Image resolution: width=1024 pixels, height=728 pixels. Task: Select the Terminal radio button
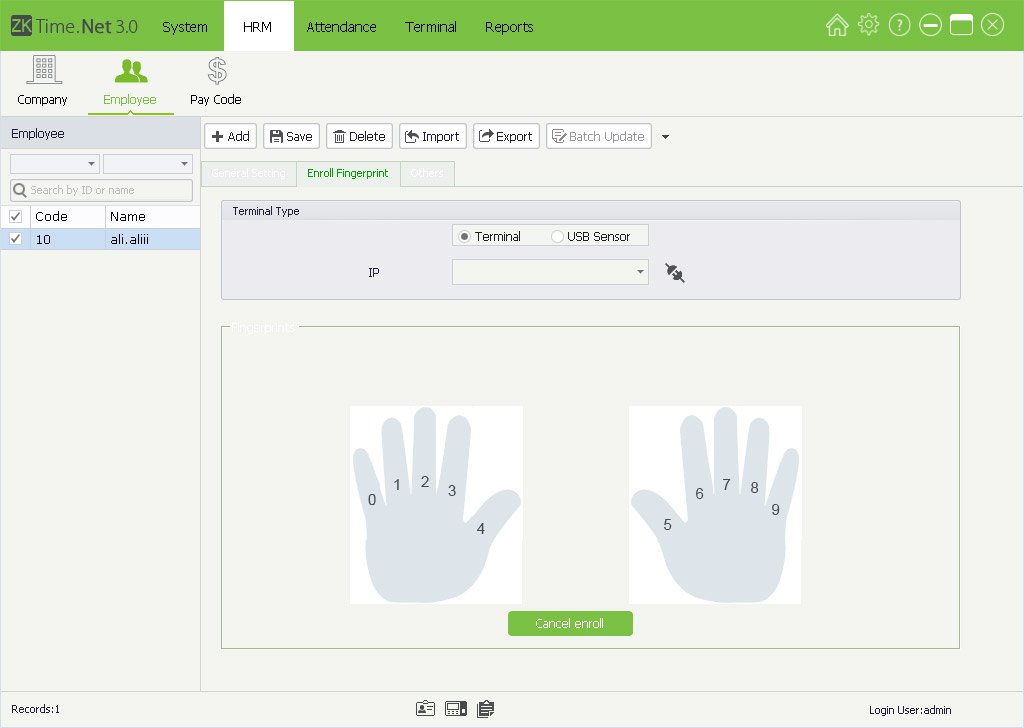click(x=465, y=236)
